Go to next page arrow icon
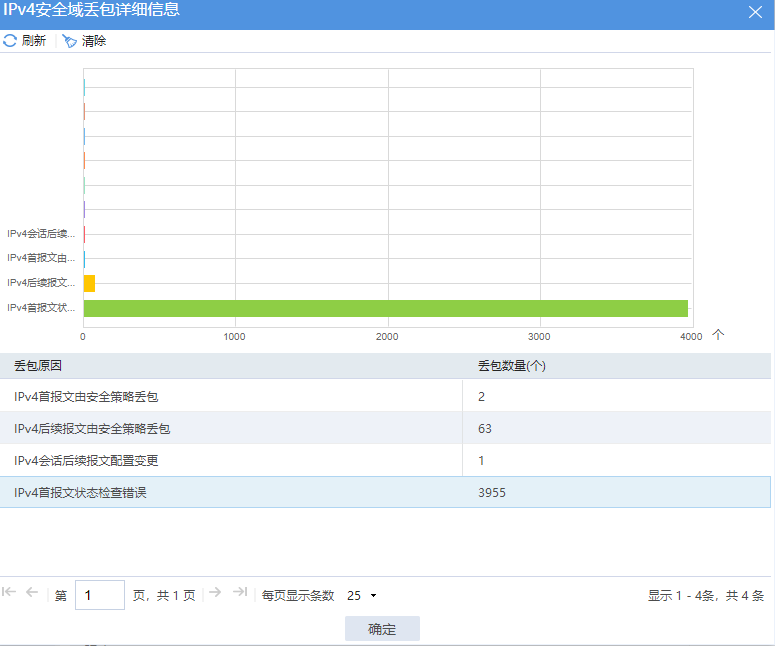This screenshot has height=646, width=775. coord(215,592)
